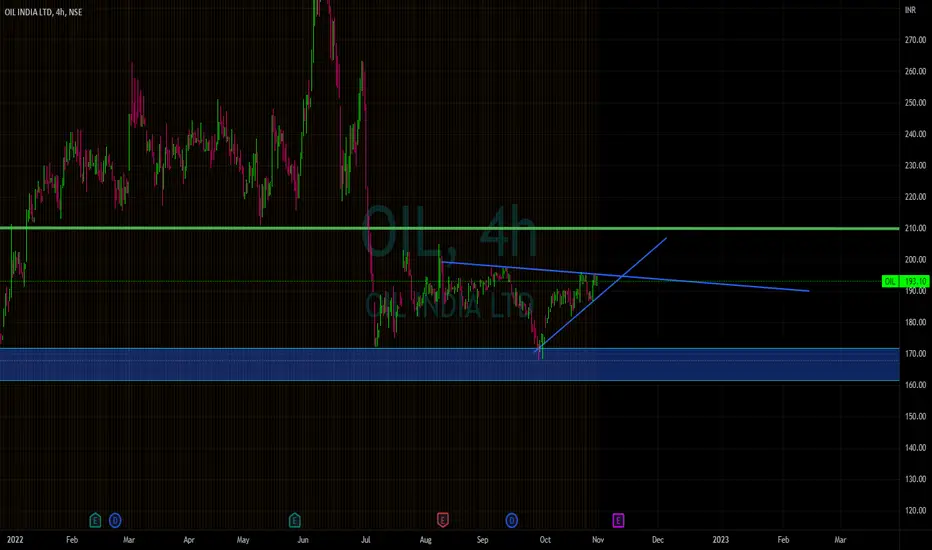This screenshot has width=932, height=550.
Task: Click the INR currency label
Action: (911, 10)
